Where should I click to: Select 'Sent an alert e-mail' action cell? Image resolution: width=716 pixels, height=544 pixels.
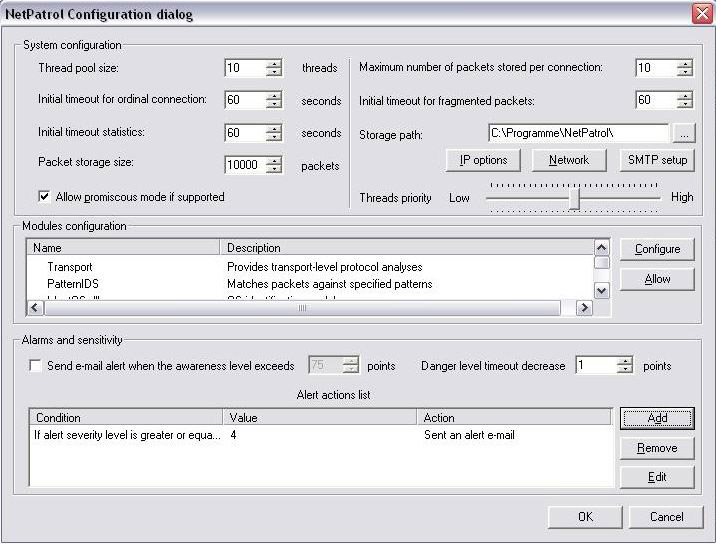pyautogui.click(x=469, y=435)
